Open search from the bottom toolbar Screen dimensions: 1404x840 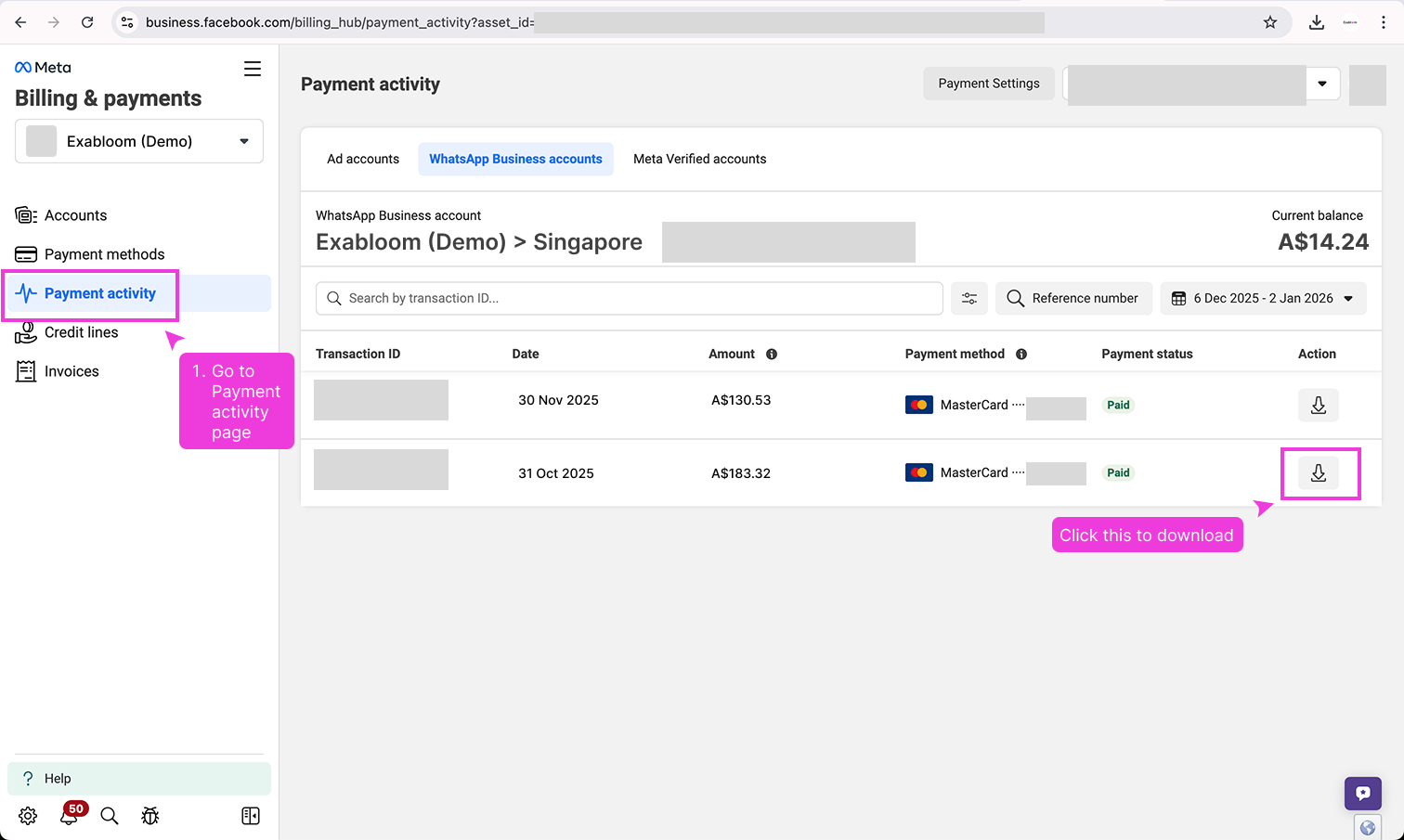pyautogui.click(x=109, y=816)
